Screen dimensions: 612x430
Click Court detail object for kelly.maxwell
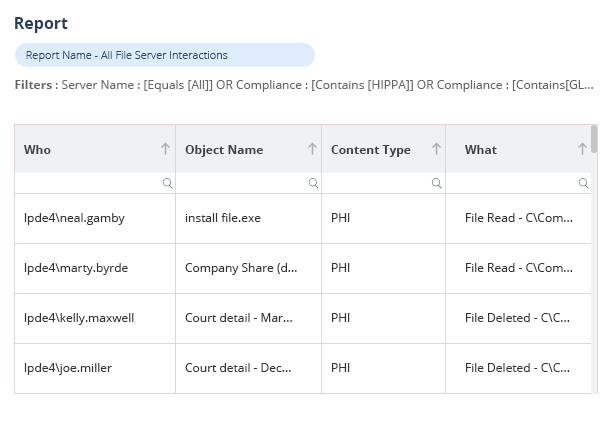pos(239,318)
